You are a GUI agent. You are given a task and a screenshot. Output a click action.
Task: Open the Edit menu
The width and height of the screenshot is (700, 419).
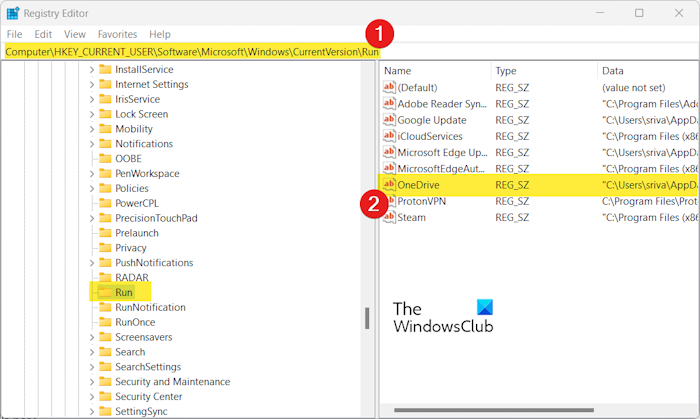coord(43,34)
